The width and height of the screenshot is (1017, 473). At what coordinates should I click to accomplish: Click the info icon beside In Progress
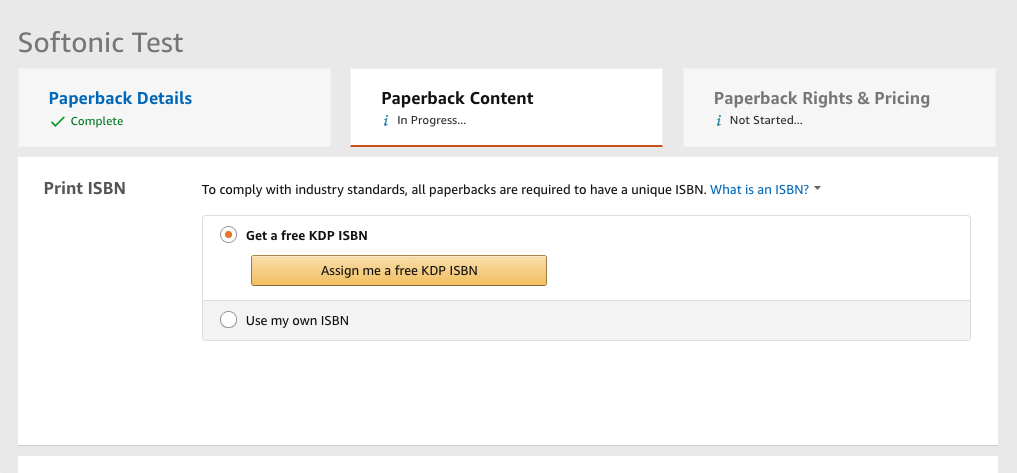(386, 121)
